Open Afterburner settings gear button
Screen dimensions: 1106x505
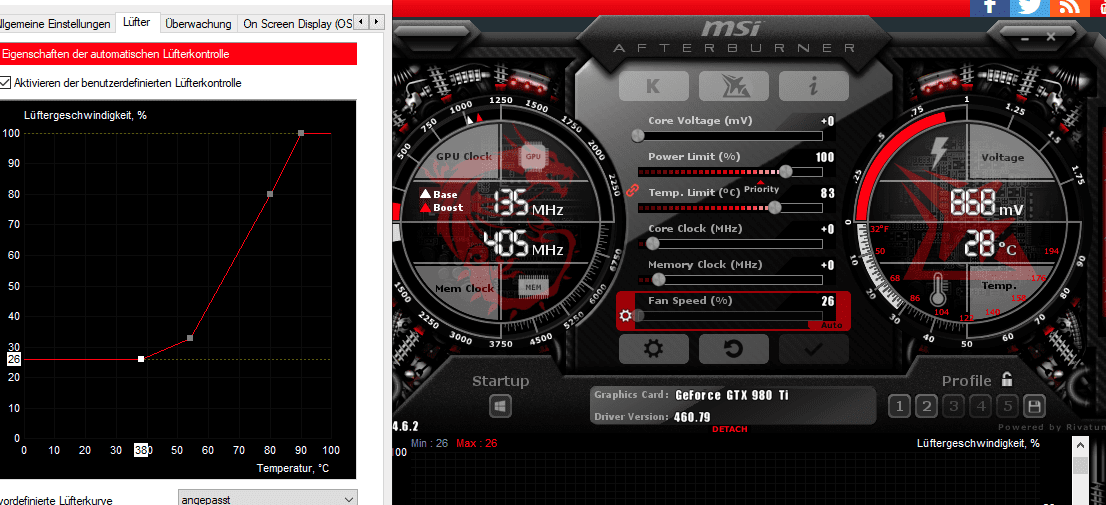(x=653, y=348)
